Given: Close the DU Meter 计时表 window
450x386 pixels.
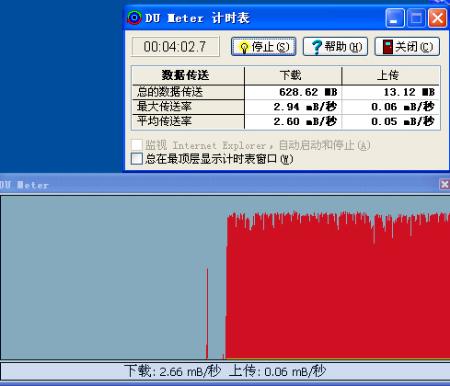Looking at the screenshot, I should click(437, 18).
